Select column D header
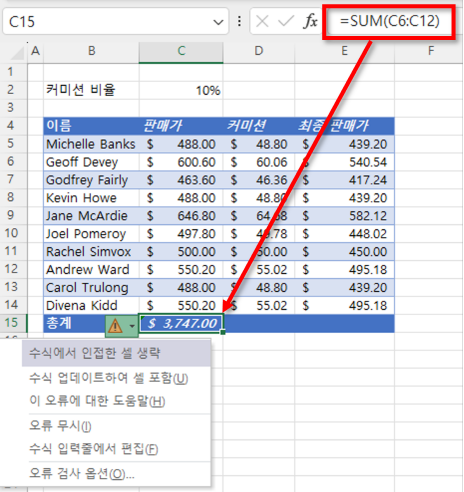 259,51
